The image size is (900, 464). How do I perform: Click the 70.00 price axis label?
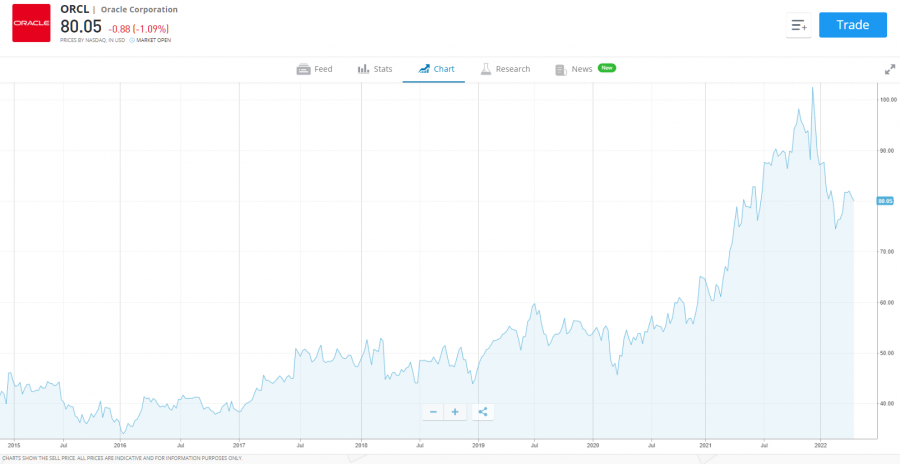pyautogui.click(x=888, y=252)
